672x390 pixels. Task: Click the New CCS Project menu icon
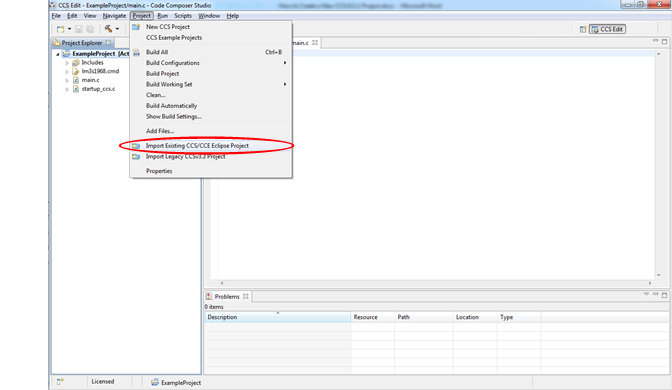click(x=136, y=27)
